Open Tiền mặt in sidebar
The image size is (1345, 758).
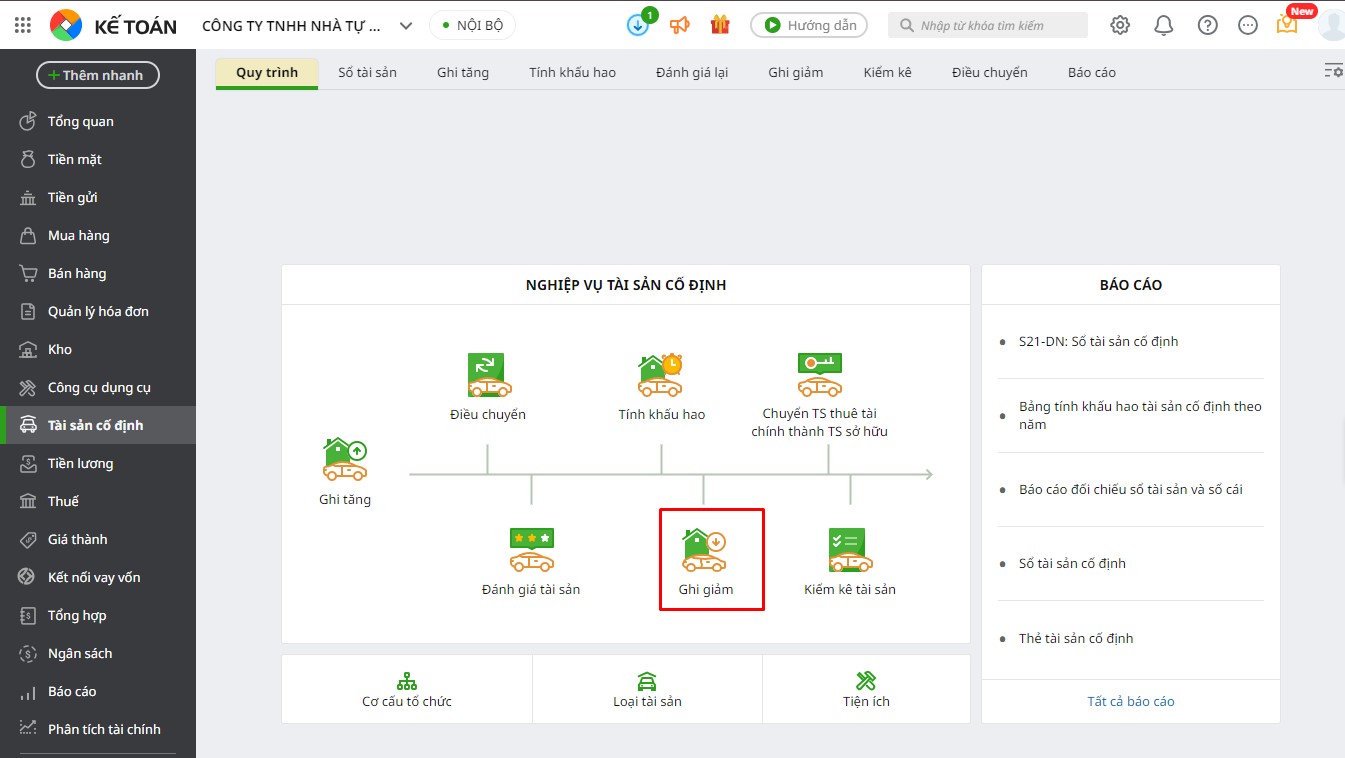(x=98, y=159)
